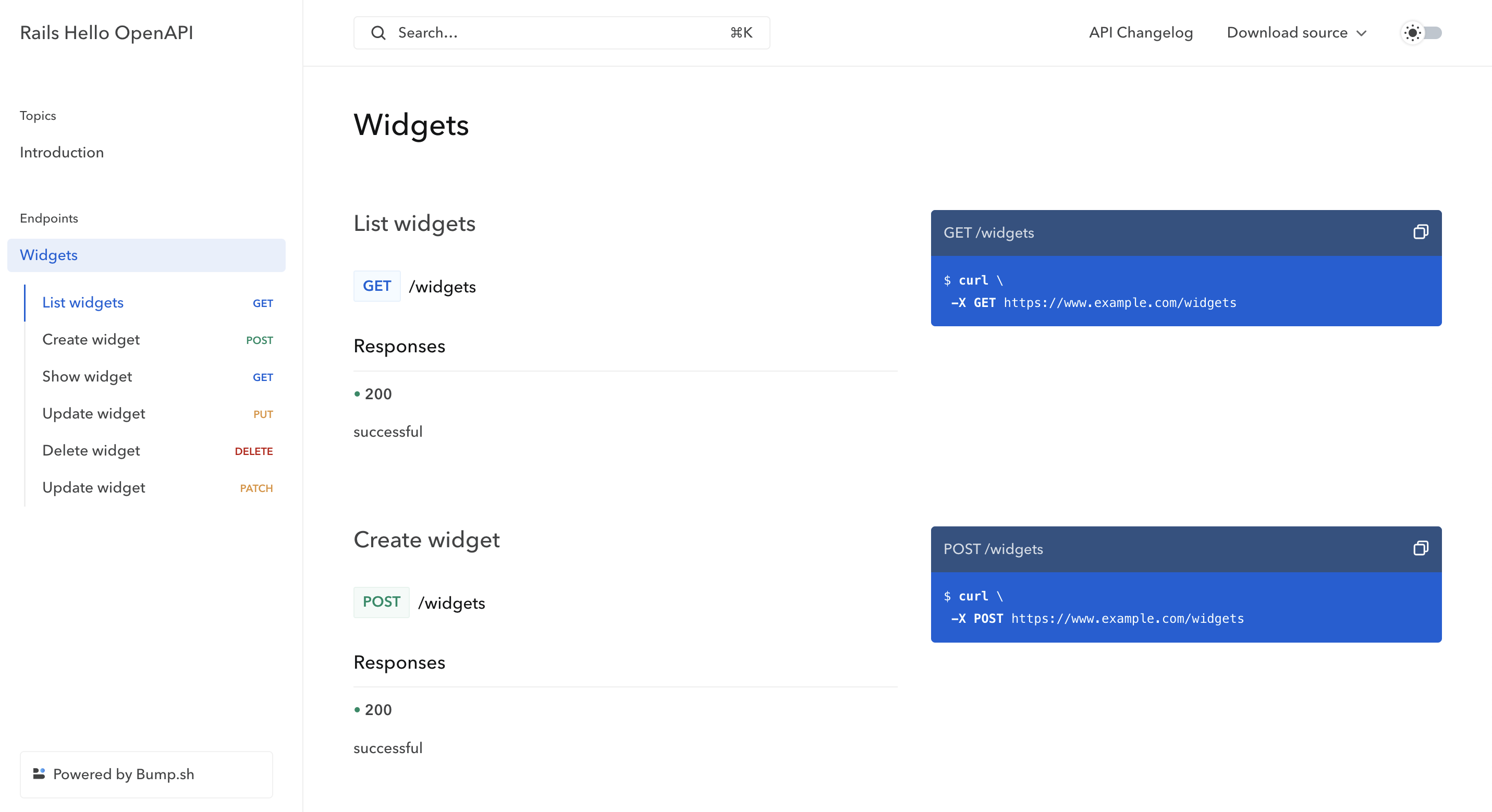Copy the GET /widgets curl snippet
Viewport: 1492px width, 812px height.
(x=1421, y=233)
